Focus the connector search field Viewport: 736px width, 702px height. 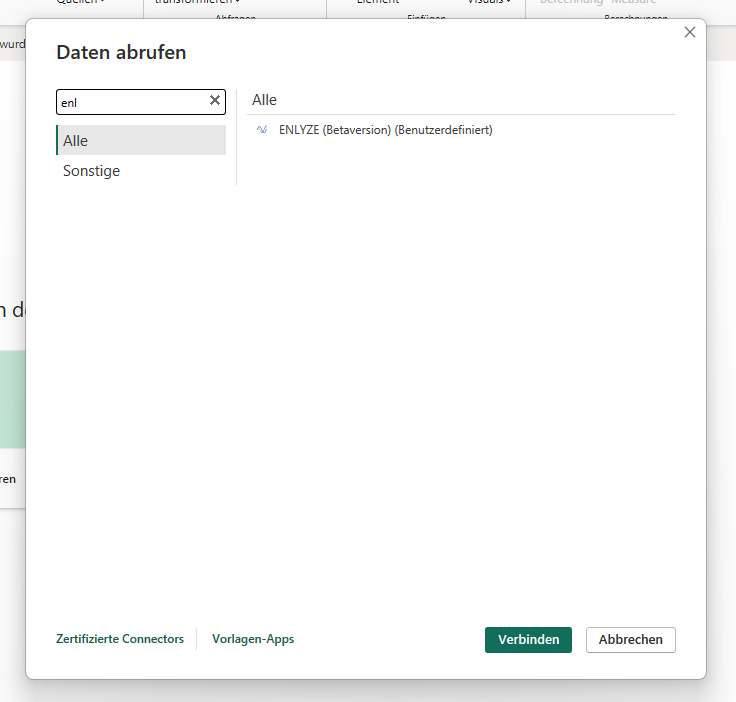coord(130,102)
